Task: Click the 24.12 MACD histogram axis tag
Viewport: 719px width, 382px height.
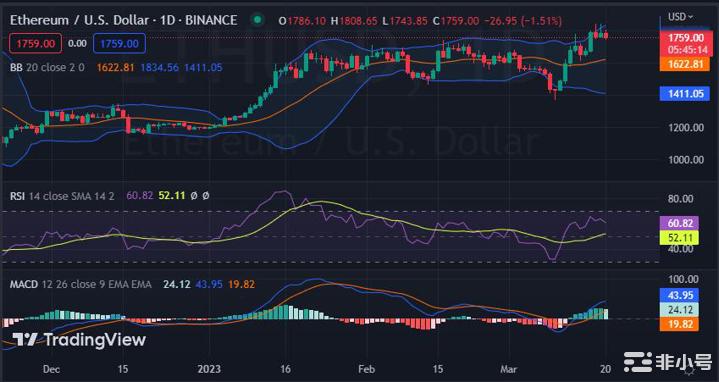Action: coord(679,310)
